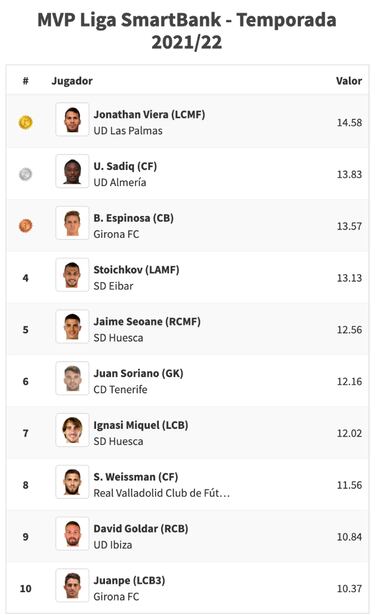Click the Valor column header

[x=349, y=81]
